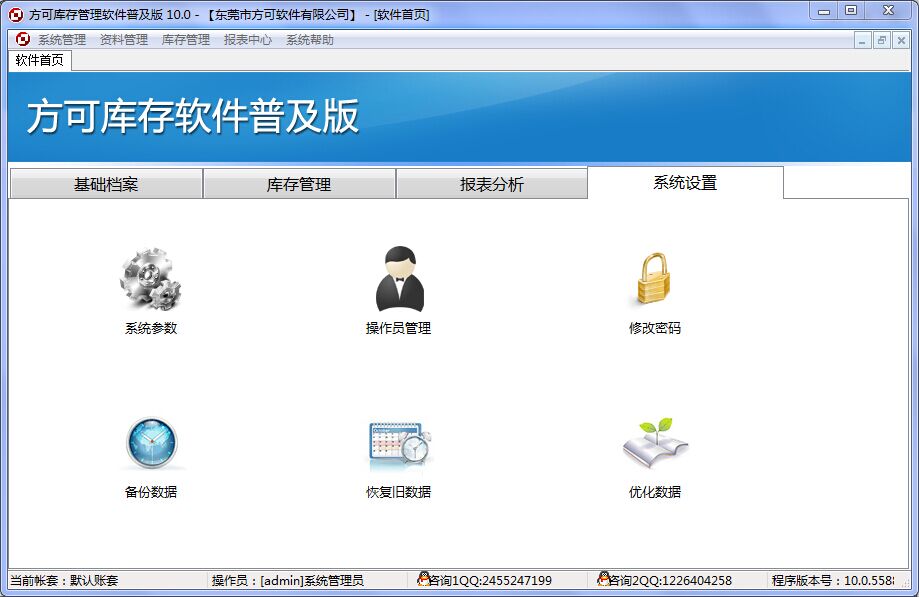Open the 库存管理 menu in menu bar
This screenshot has height=597, width=919.
(186, 40)
